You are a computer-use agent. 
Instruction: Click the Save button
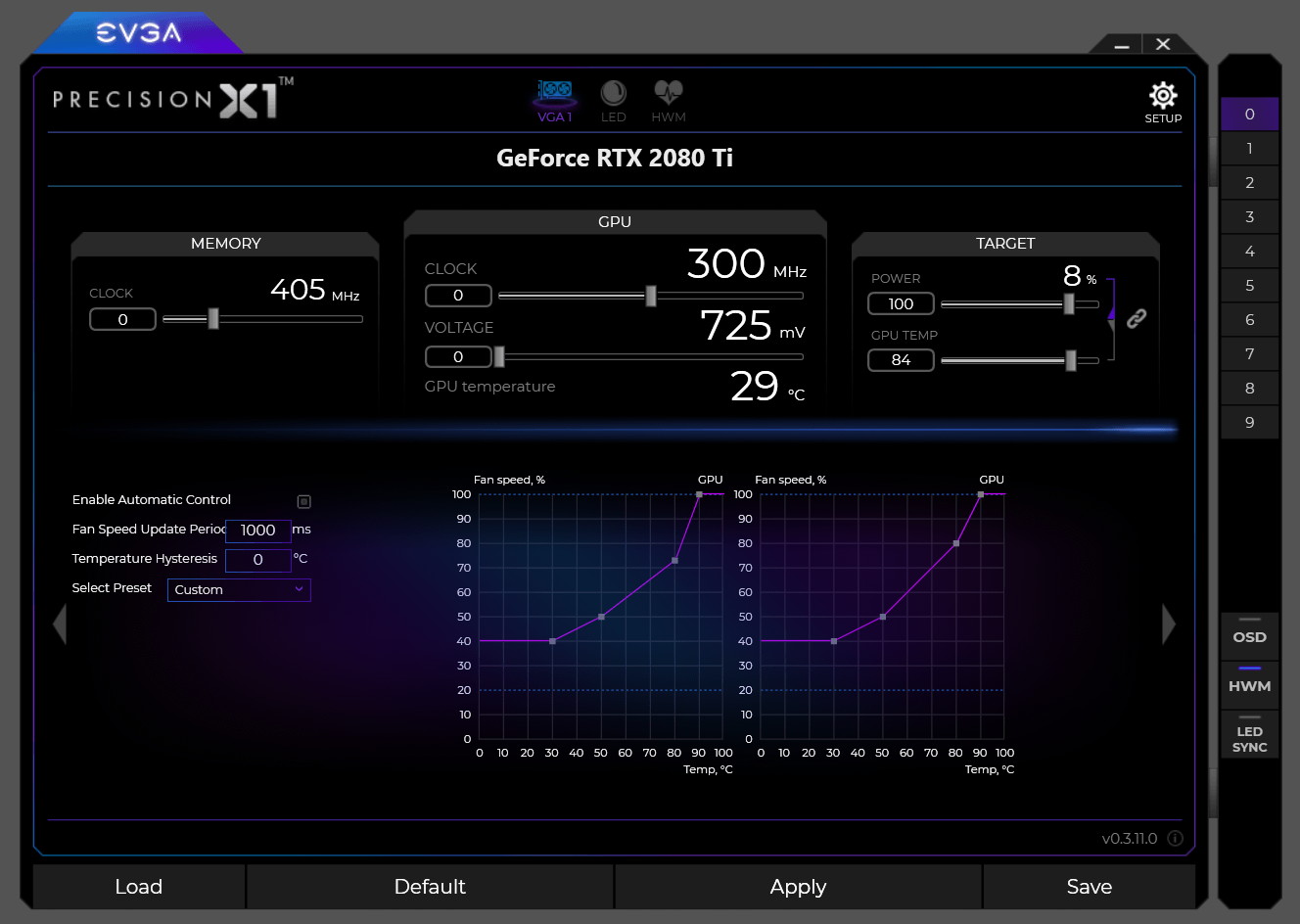[1089, 887]
